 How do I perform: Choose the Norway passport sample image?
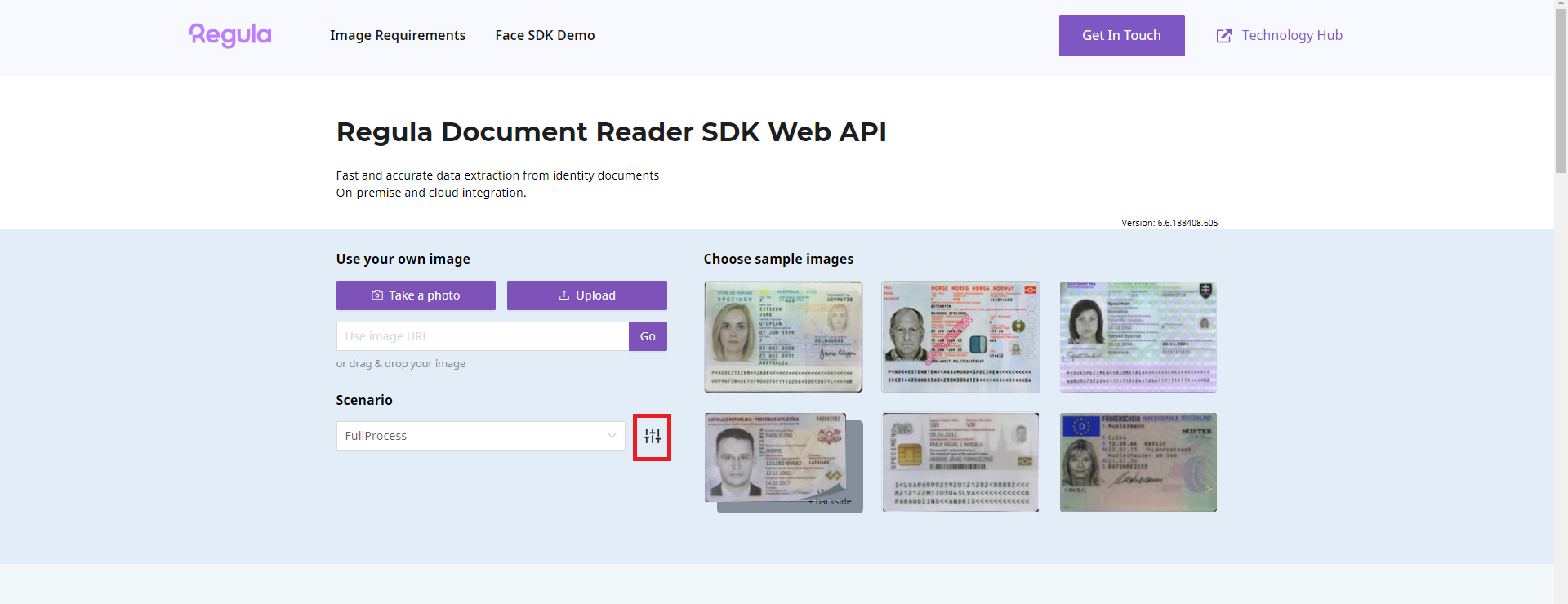(x=960, y=337)
